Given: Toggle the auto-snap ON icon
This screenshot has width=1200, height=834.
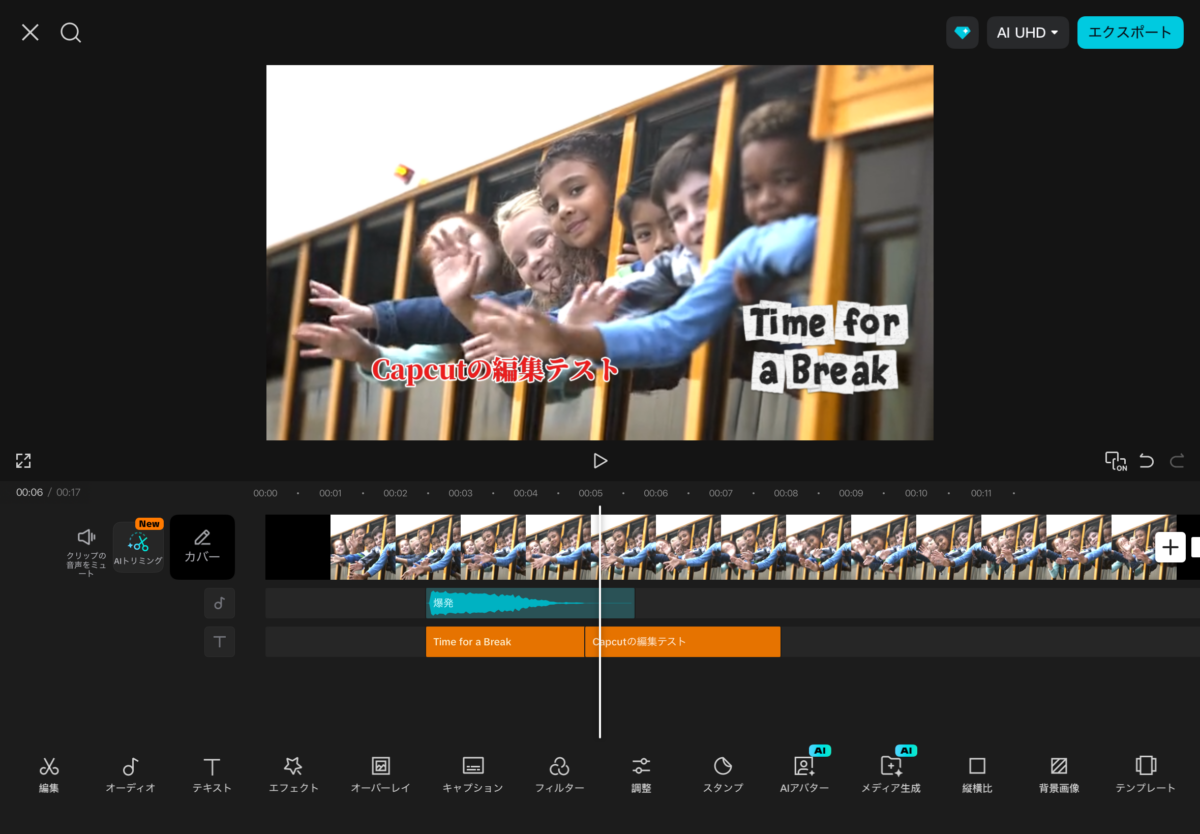Looking at the screenshot, I should coord(1115,461).
